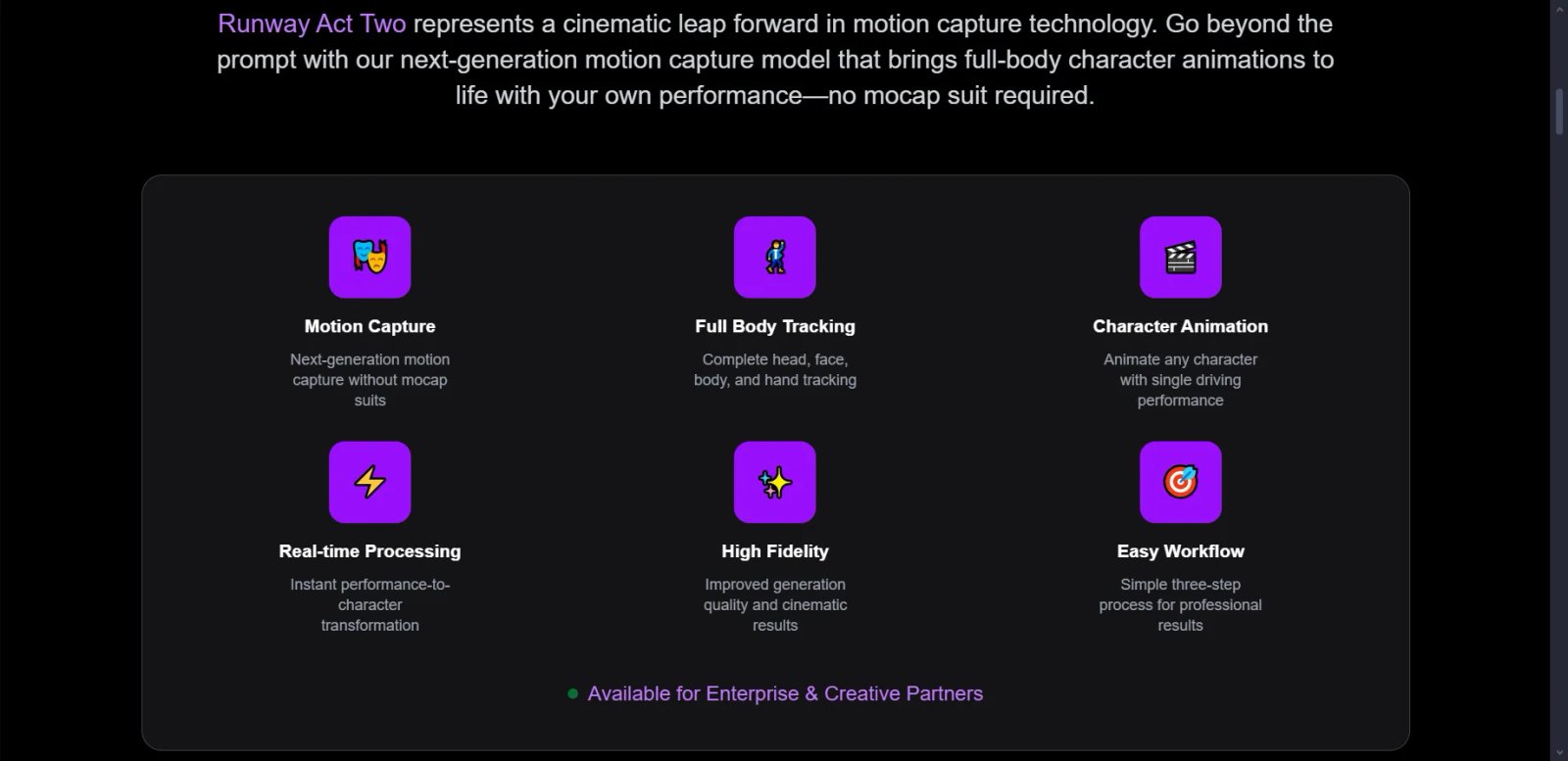Select the High Fidelity heading
Image resolution: width=1568 pixels, height=761 pixels.
775,551
